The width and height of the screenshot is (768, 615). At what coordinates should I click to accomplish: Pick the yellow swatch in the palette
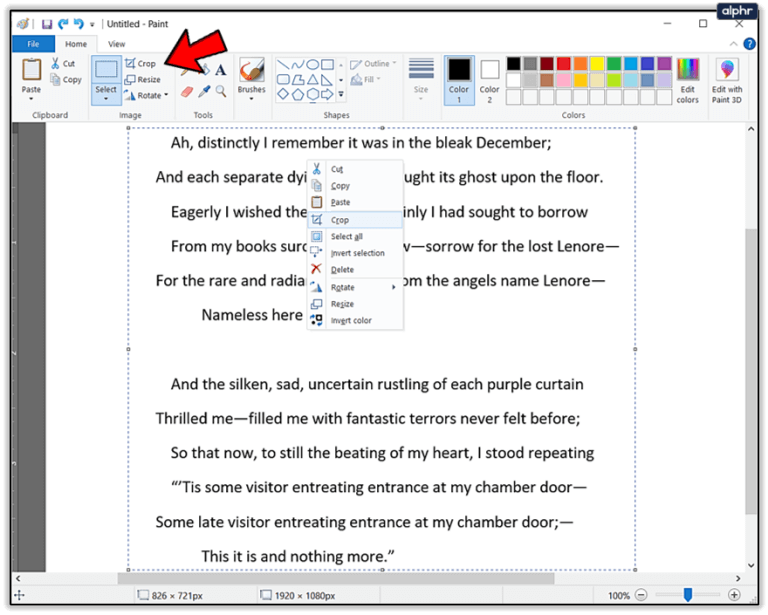tap(597, 64)
